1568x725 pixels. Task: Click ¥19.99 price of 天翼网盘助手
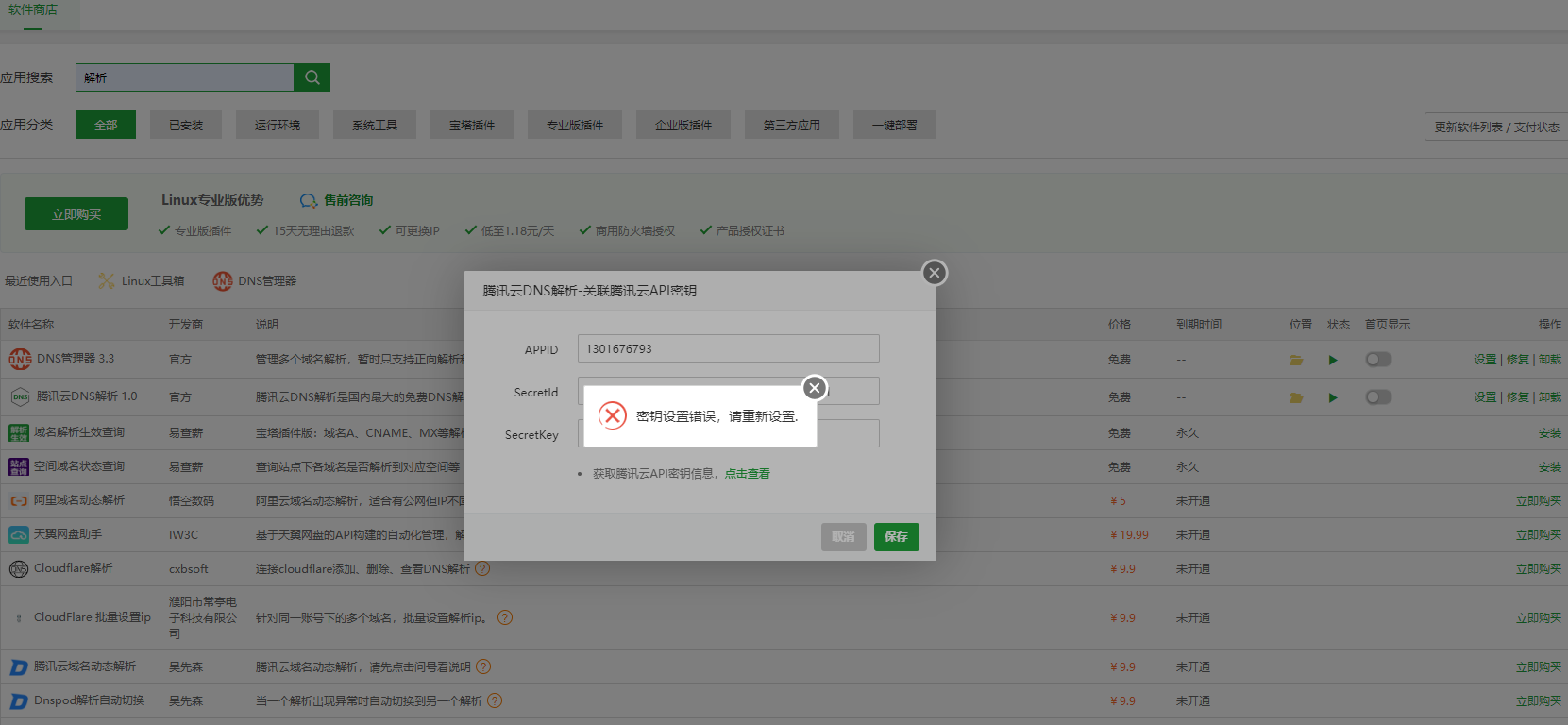pyautogui.click(x=1129, y=535)
